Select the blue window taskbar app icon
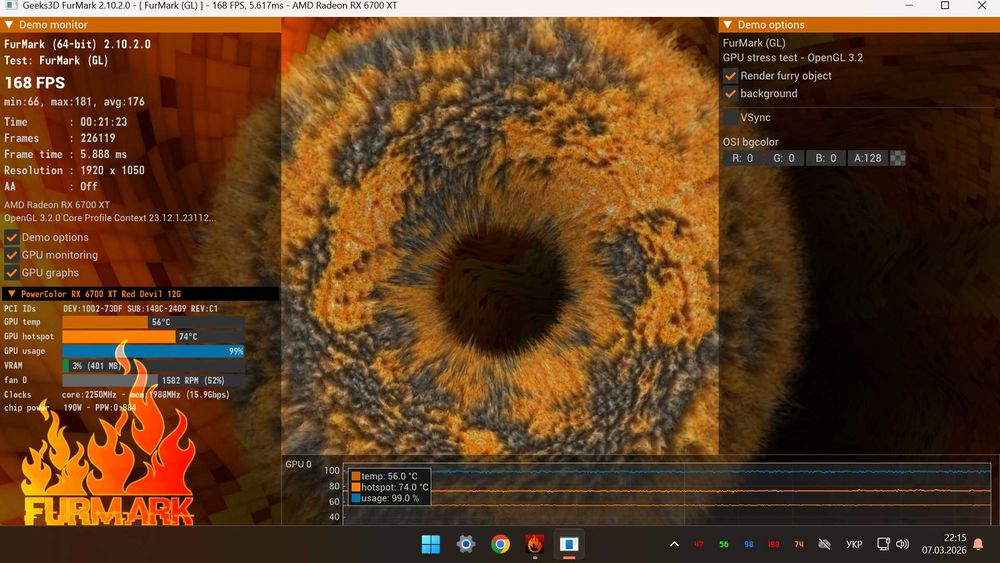 [569, 544]
